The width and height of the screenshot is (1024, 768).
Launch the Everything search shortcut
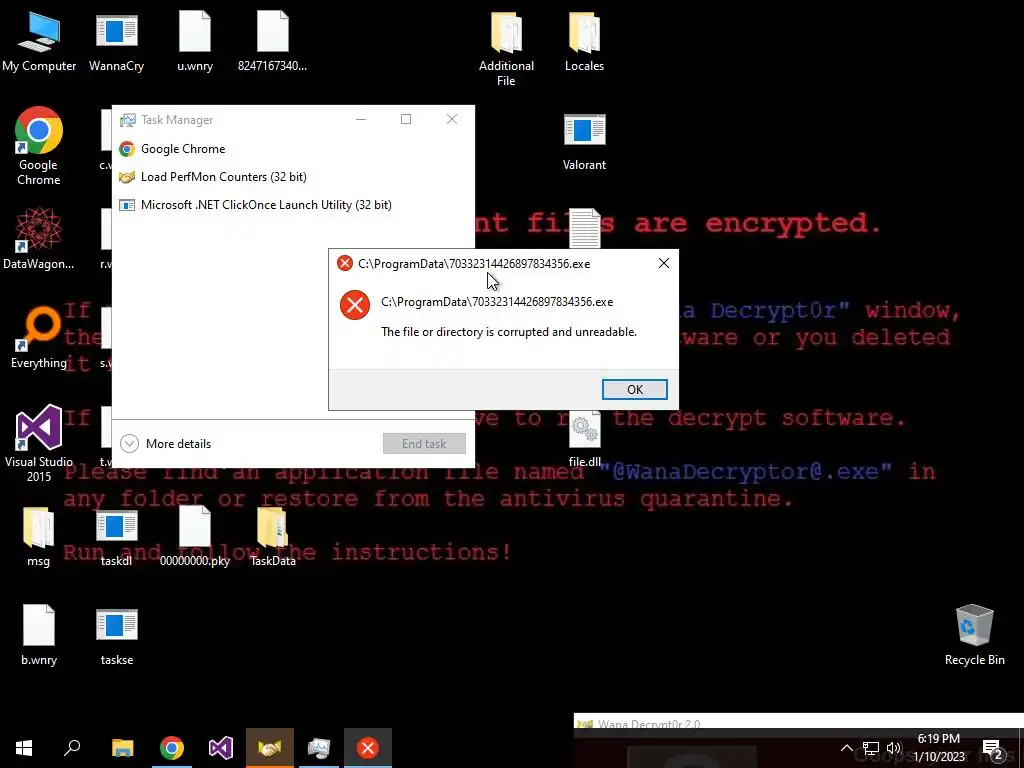pos(39,338)
